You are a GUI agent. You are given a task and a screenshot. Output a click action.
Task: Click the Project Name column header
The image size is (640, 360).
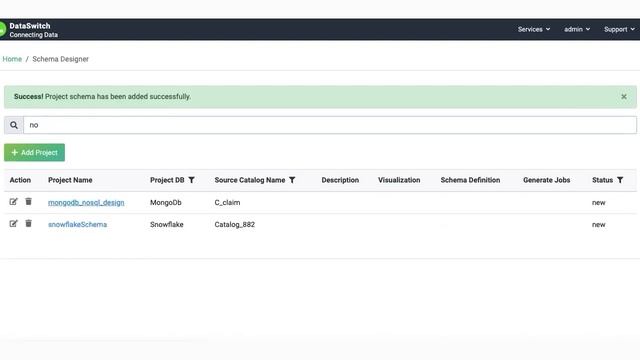click(x=70, y=180)
